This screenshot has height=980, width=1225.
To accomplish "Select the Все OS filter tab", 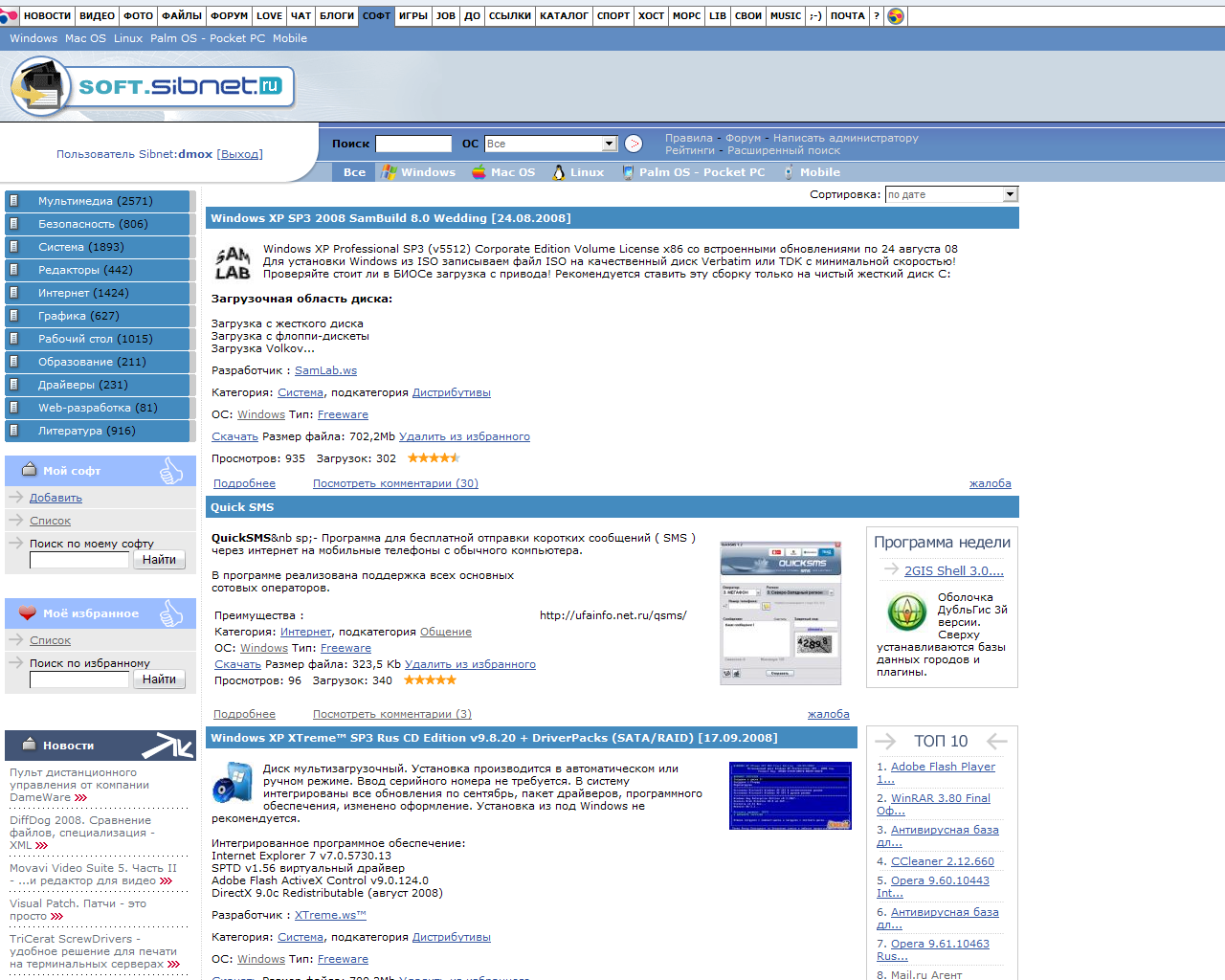I will [354, 172].
